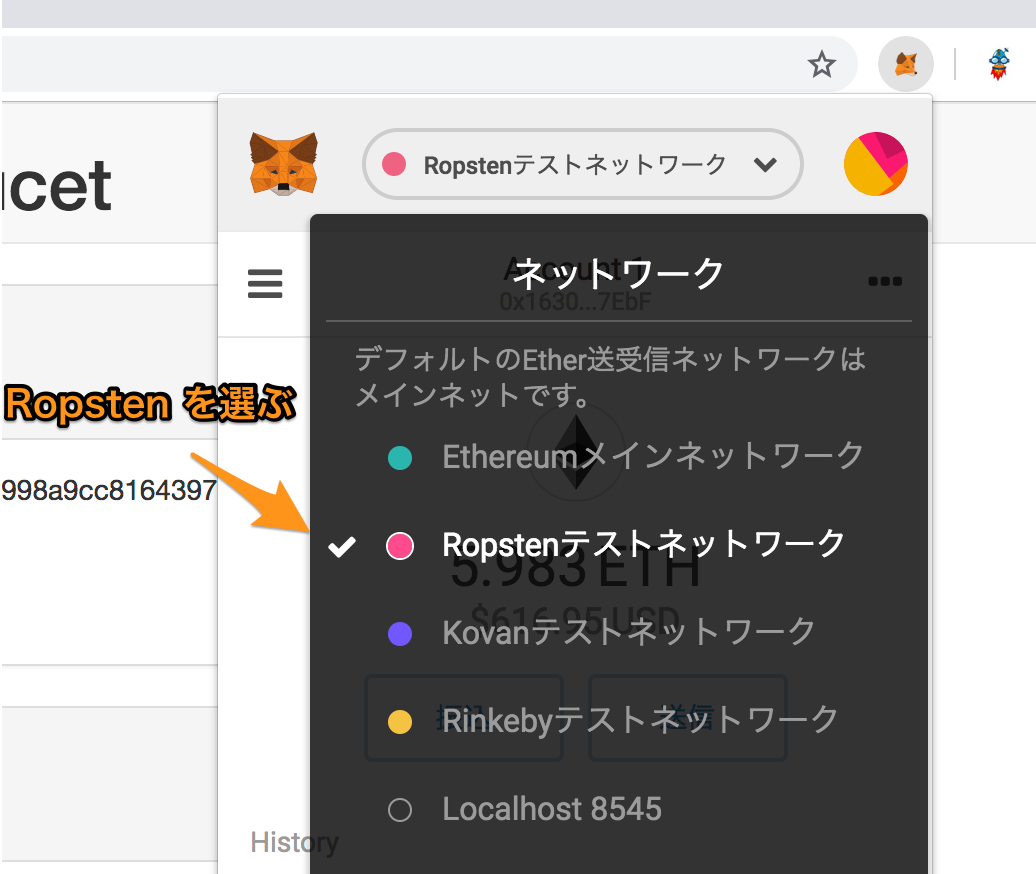Screen dimensions: 1036x874
Task: Click purple dot beside Kovan network
Action: pos(400,634)
